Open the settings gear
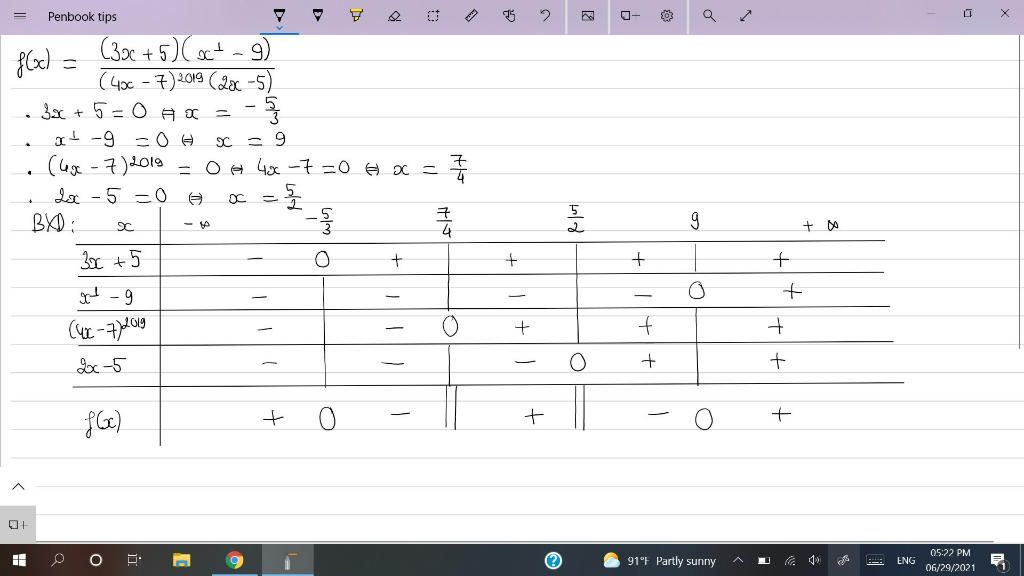 [x=667, y=16]
